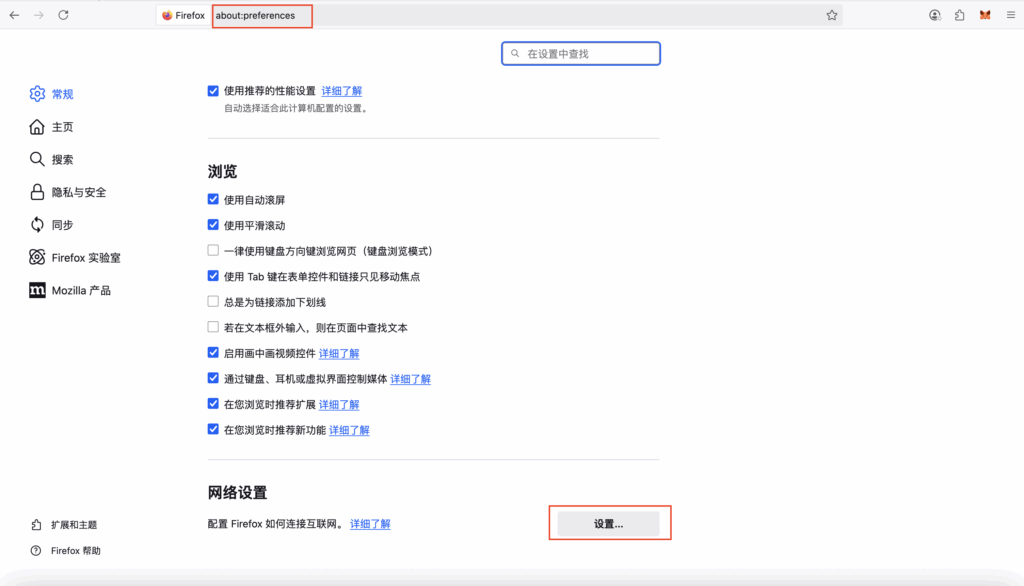The width and height of the screenshot is (1024, 586).
Task: Open Firefox 实验室 in the sidebar
Action: pyautogui.click(x=85, y=258)
